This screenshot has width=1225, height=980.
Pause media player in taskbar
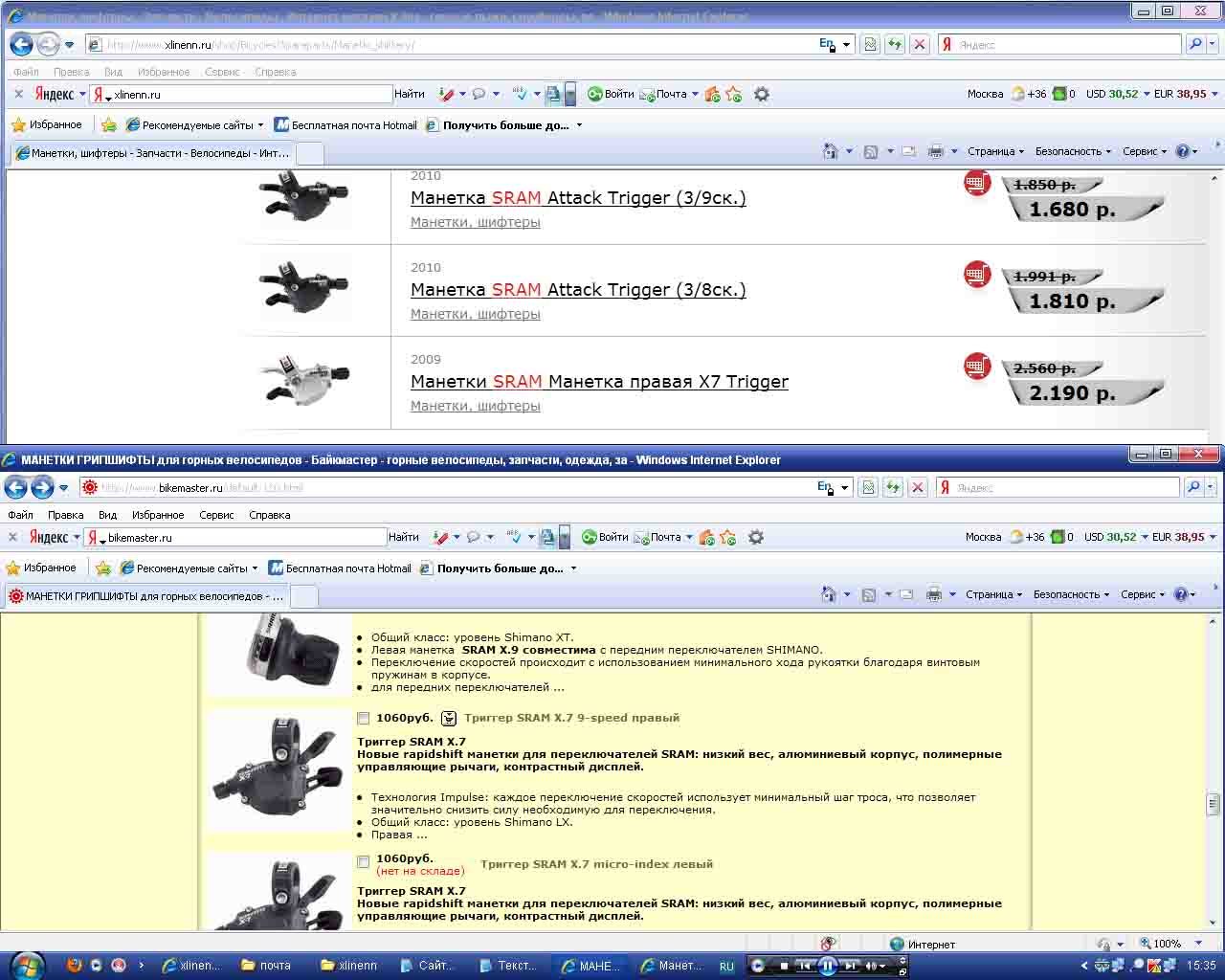(x=828, y=966)
